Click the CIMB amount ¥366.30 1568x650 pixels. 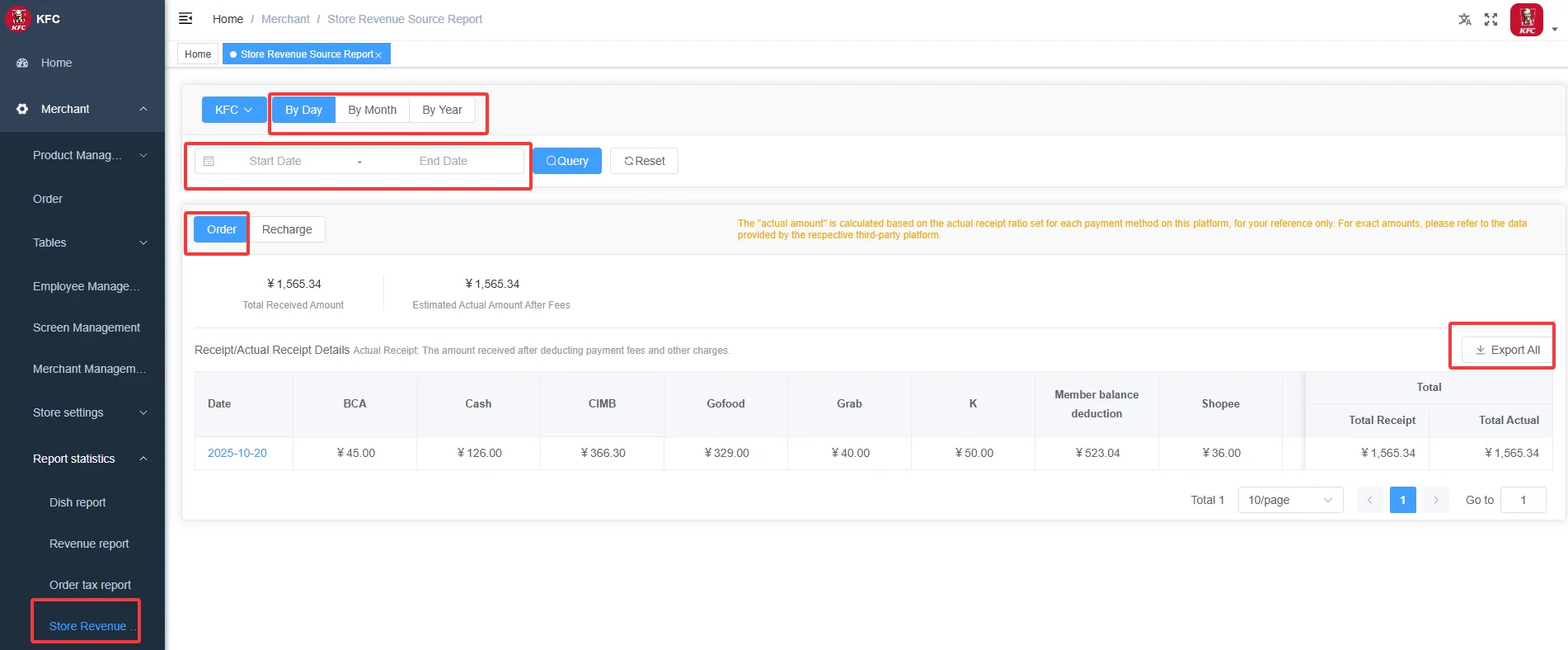[603, 453]
